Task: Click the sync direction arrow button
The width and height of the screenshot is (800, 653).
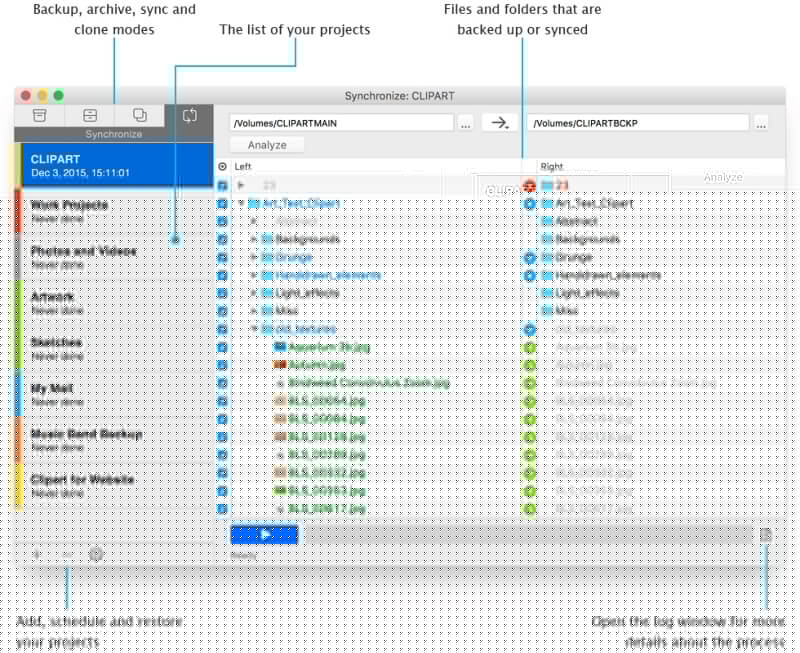Action: pos(499,123)
